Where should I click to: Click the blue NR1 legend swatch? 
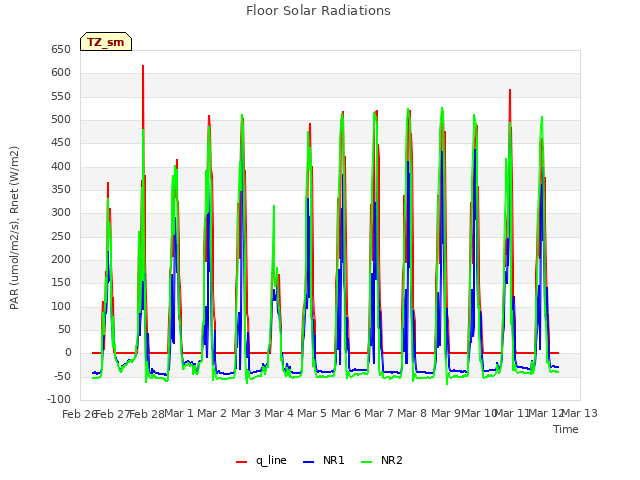click(x=309, y=461)
